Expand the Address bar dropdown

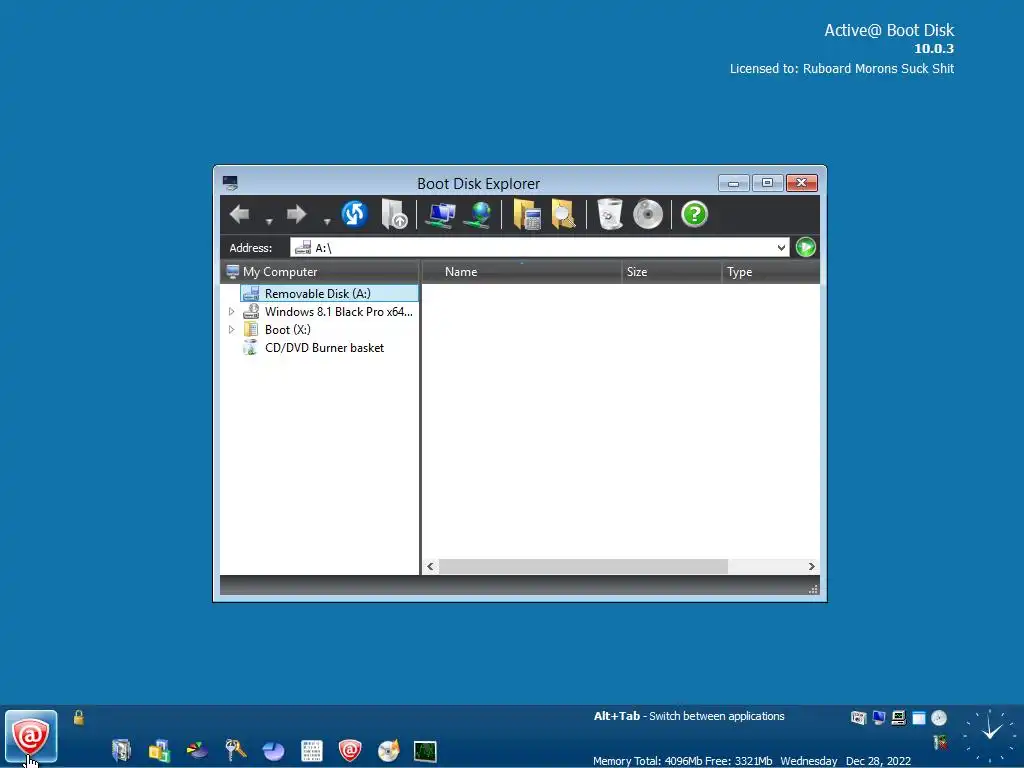(781, 248)
